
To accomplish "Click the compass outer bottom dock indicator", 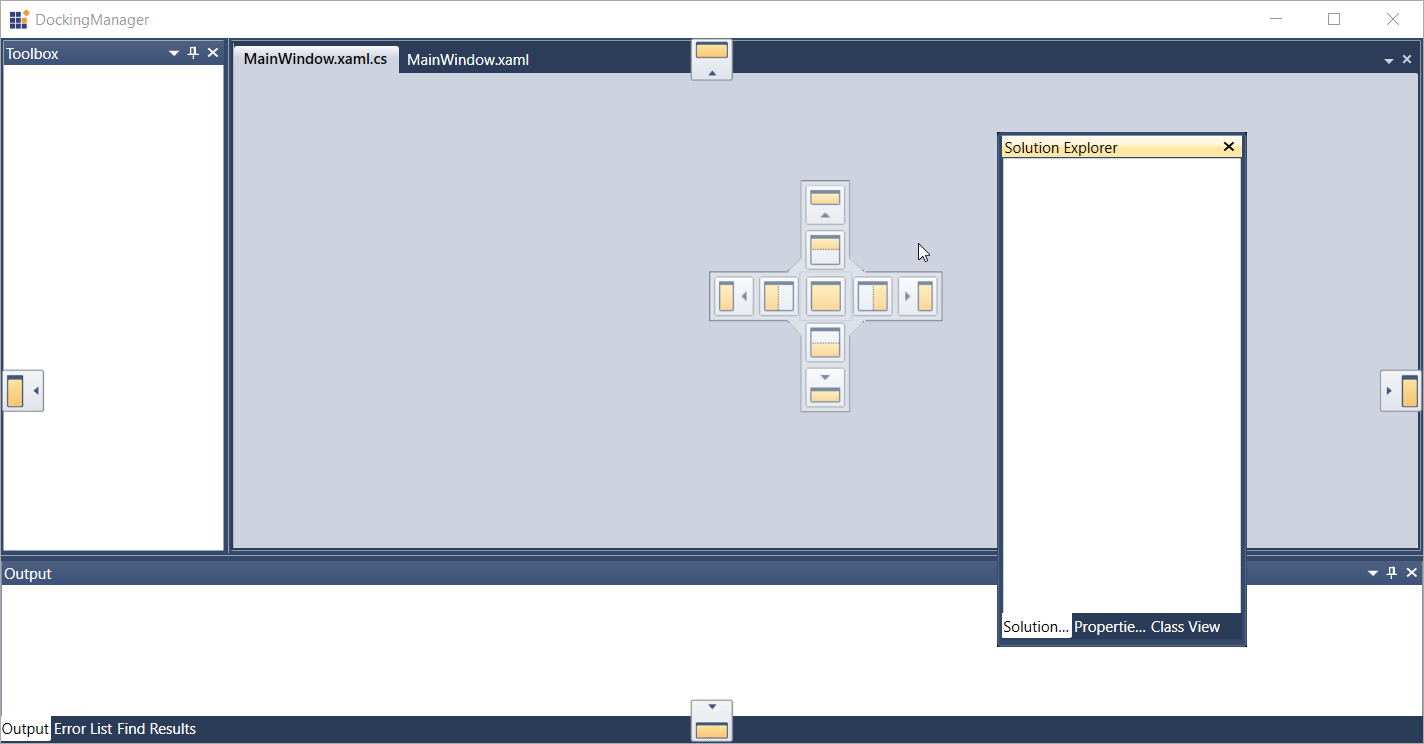I will (826, 388).
